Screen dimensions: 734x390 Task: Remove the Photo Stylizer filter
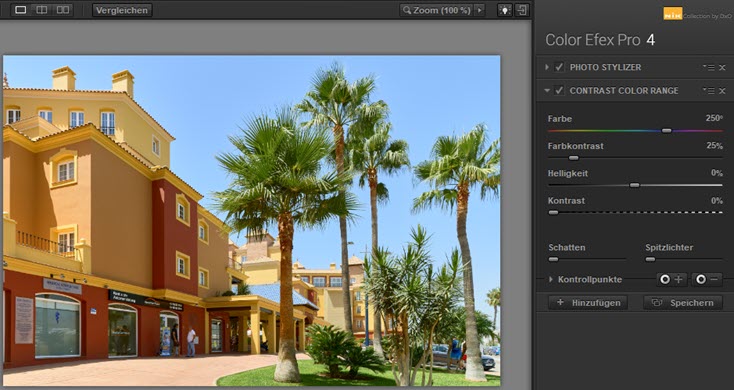[722, 67]
